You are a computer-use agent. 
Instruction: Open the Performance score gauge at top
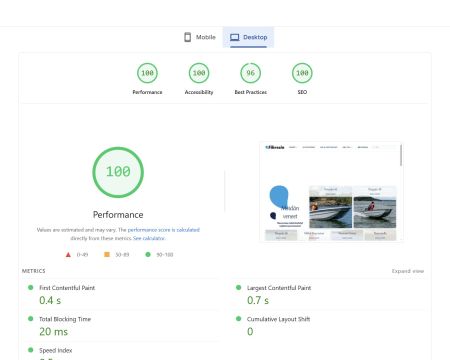click(147, 73)
